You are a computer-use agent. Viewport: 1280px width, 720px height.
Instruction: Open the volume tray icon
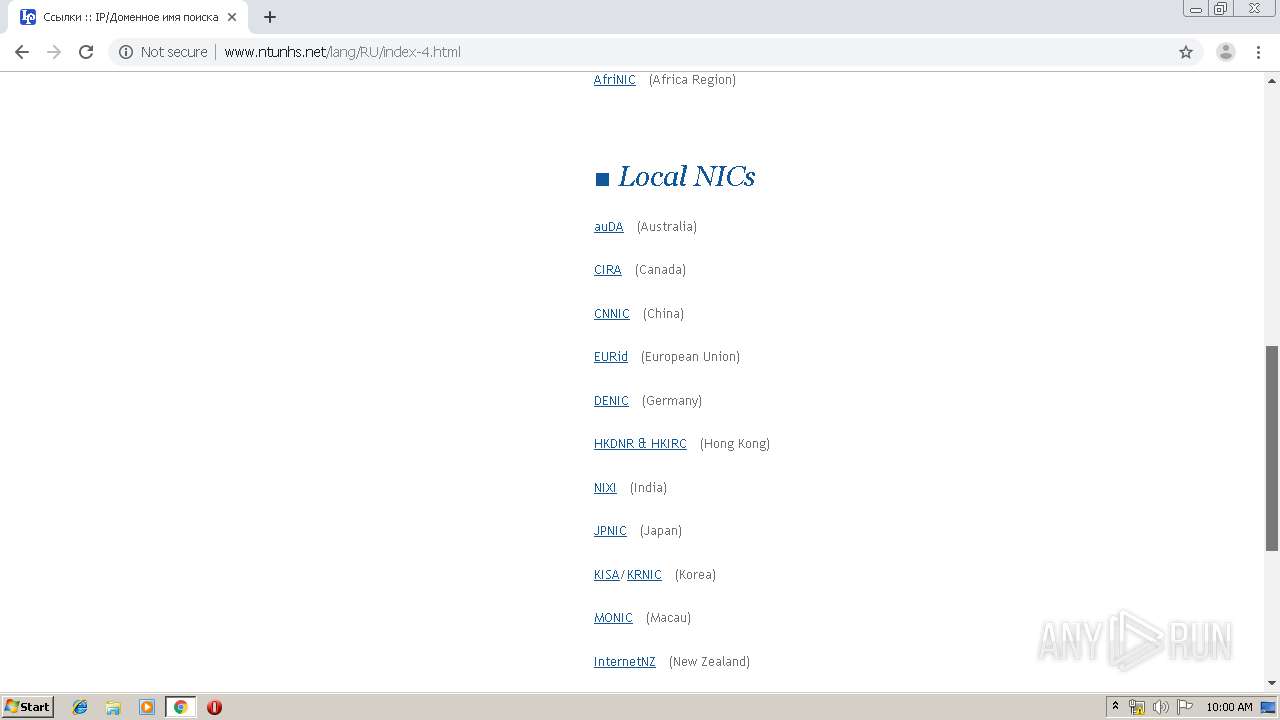tap(1160, 707)
